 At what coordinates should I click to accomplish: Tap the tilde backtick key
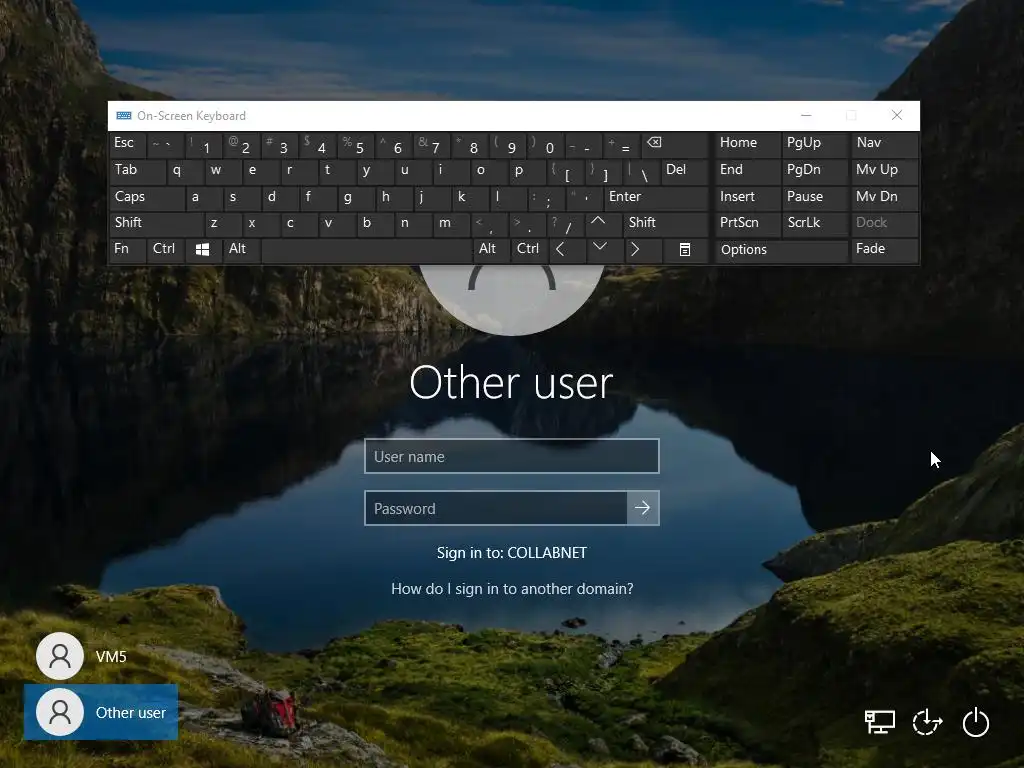click(x=166, y=144)
